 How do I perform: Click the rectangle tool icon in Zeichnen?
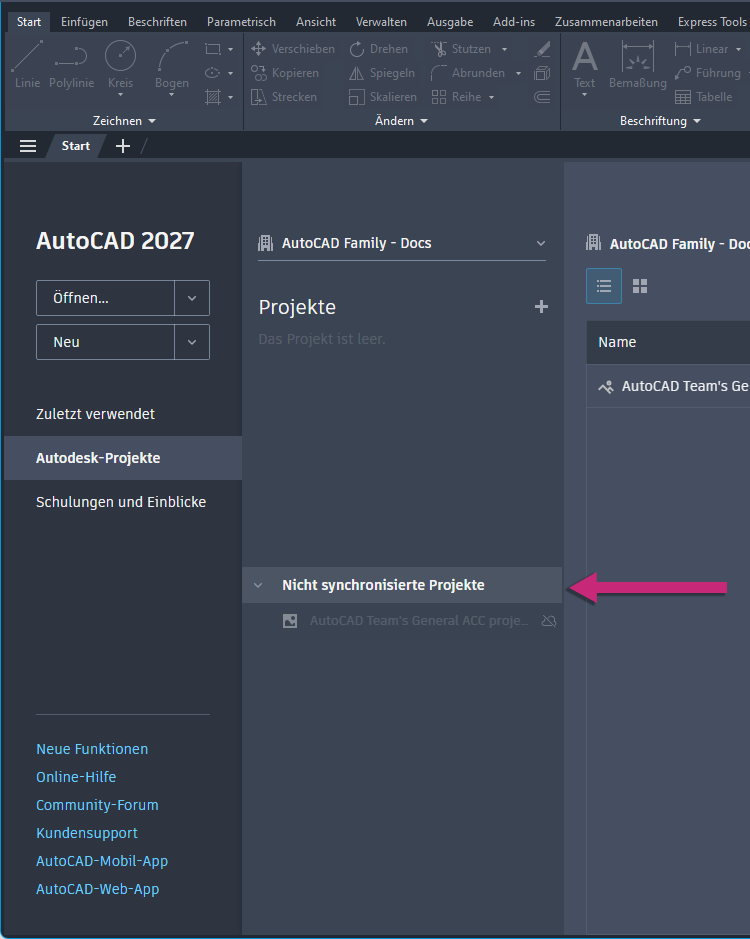(x=213, y=49)
